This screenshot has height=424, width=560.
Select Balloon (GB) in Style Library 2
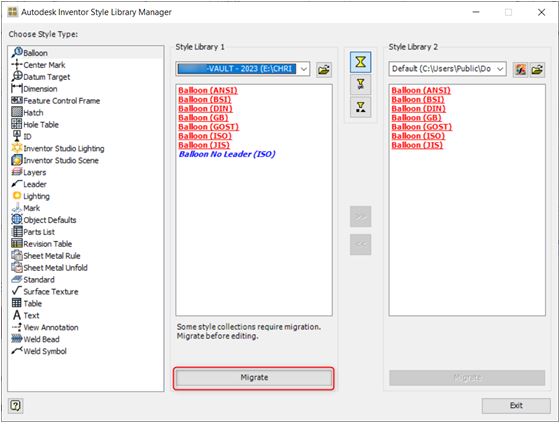[416, 118]
